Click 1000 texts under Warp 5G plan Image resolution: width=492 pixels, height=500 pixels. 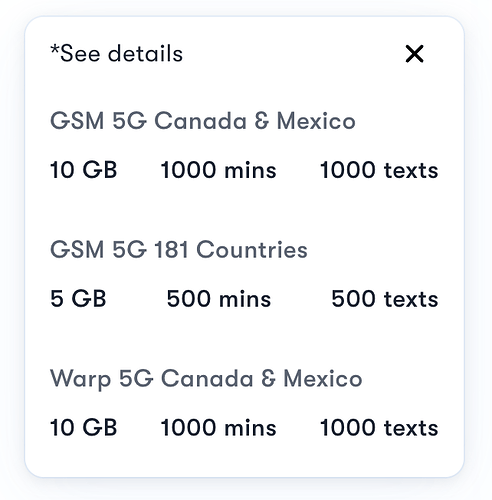(379, 428)
